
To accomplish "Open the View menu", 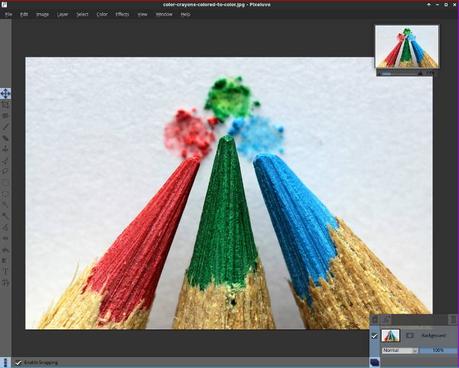I will (x=142, y=14).
